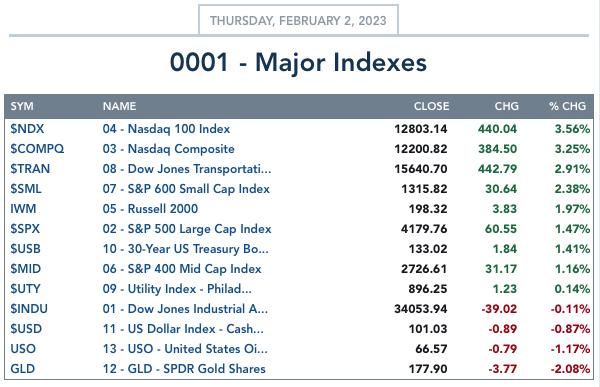Screen dimensions: 600x387
Task: Sort by the SYM column header
Action: 22,106
